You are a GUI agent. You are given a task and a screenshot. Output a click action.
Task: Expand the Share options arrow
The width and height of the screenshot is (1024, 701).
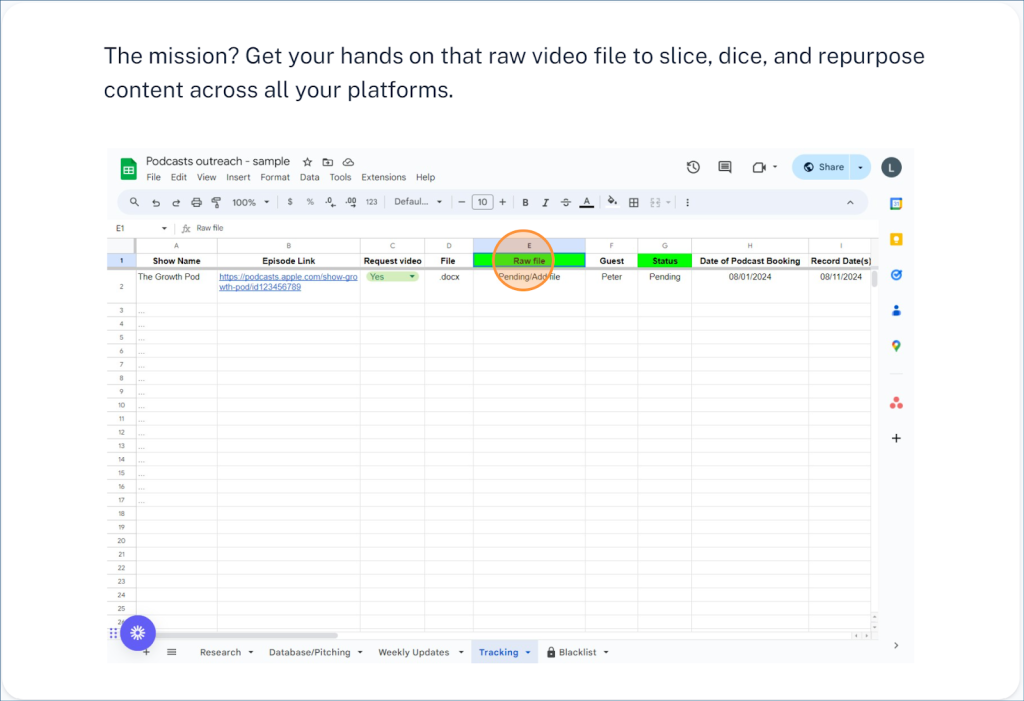[x=860, y=167]
